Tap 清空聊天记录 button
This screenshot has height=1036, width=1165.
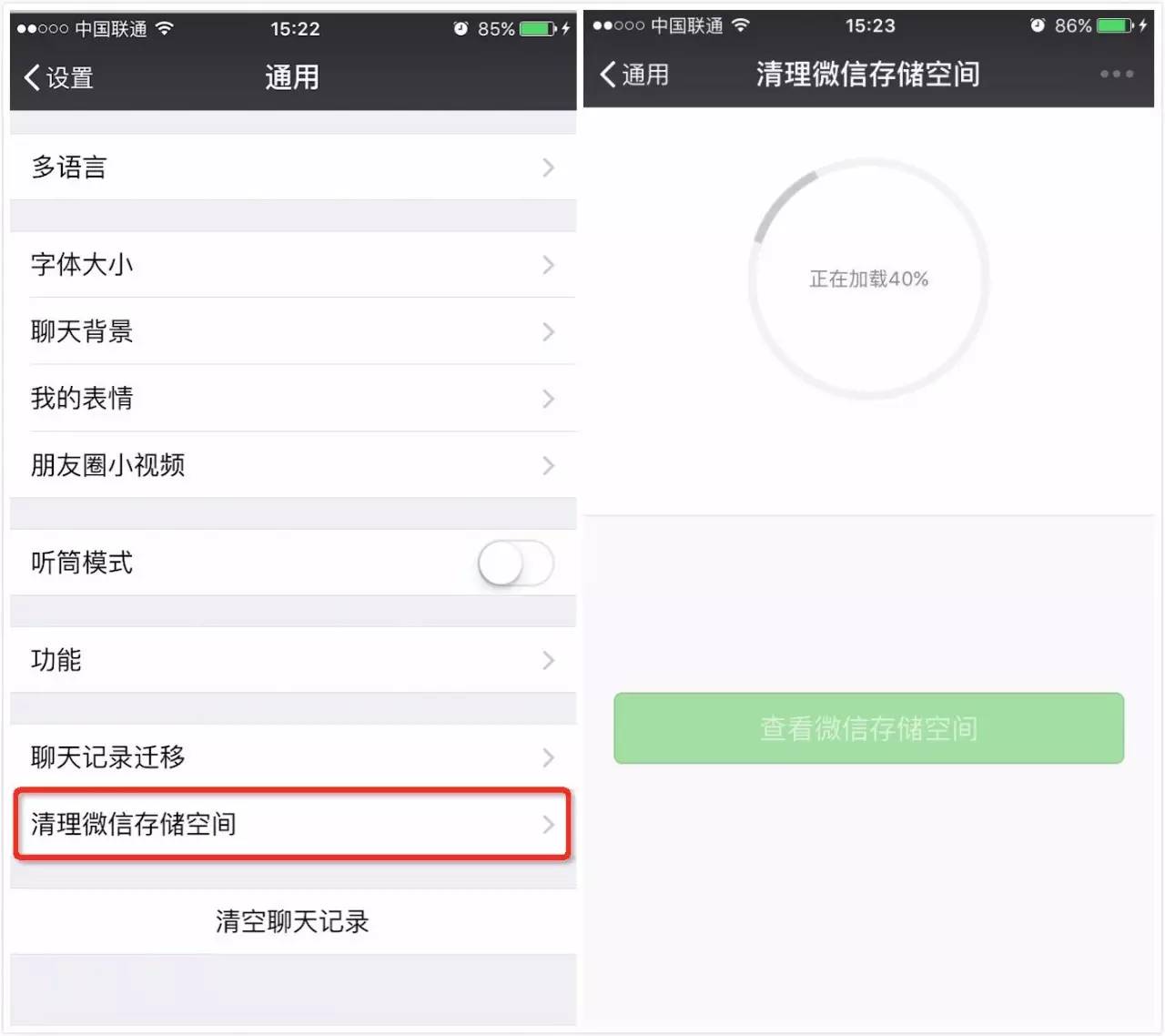tap(293, 921)
